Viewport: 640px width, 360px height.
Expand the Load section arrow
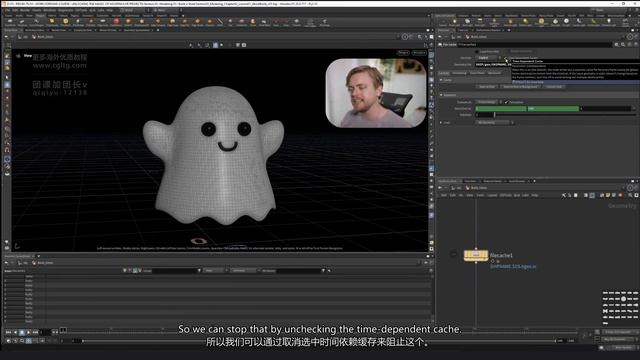[441, 122]
